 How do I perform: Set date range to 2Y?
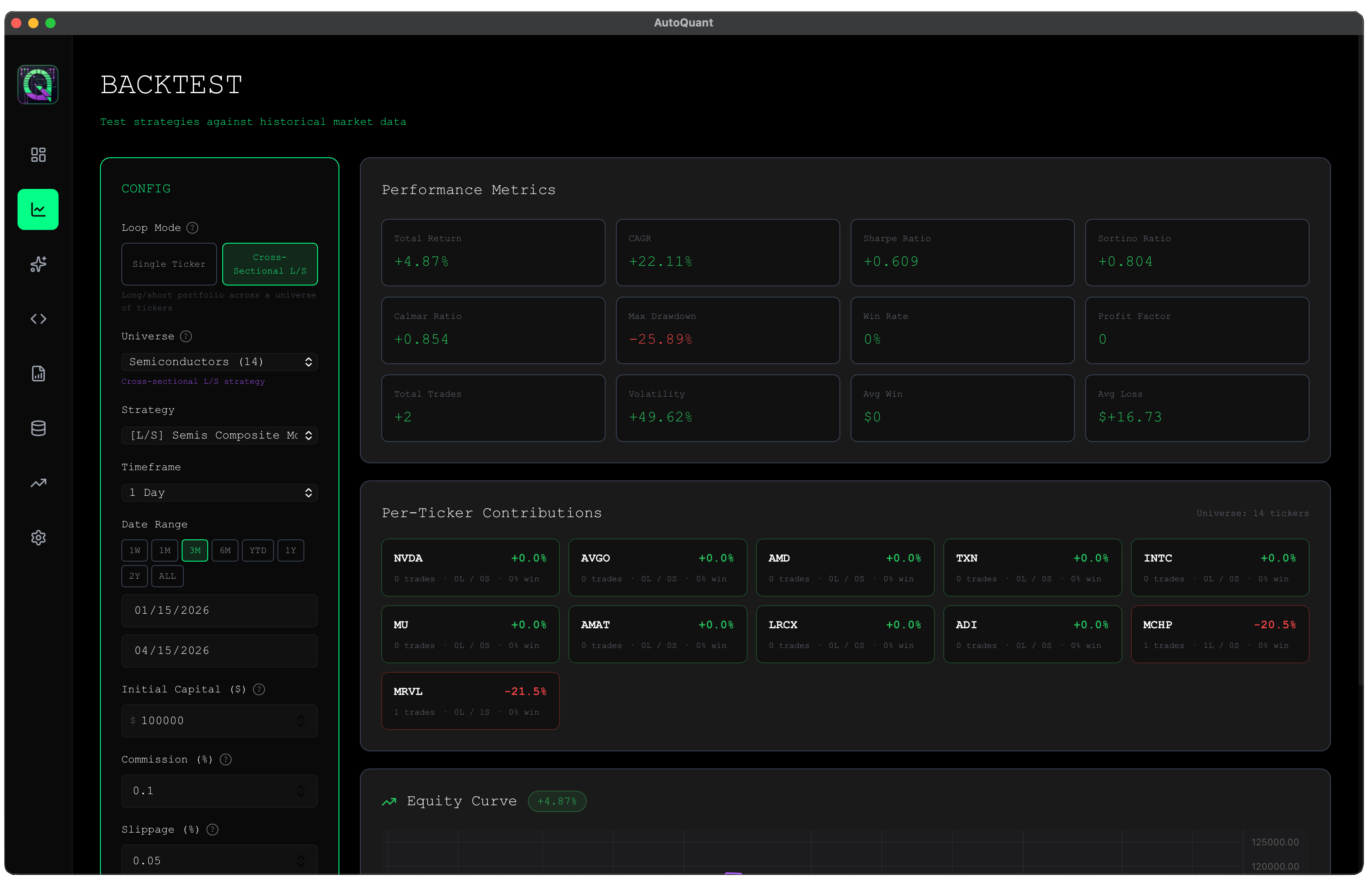[134, 576]
